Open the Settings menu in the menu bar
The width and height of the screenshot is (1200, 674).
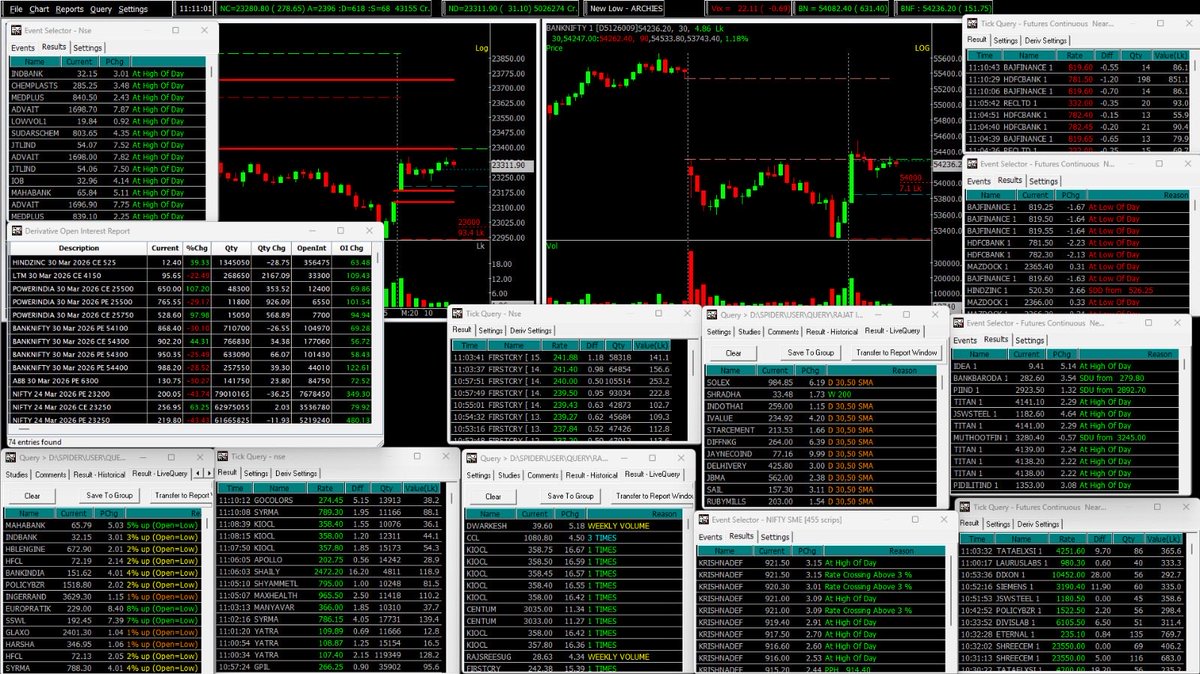[133, 8]
